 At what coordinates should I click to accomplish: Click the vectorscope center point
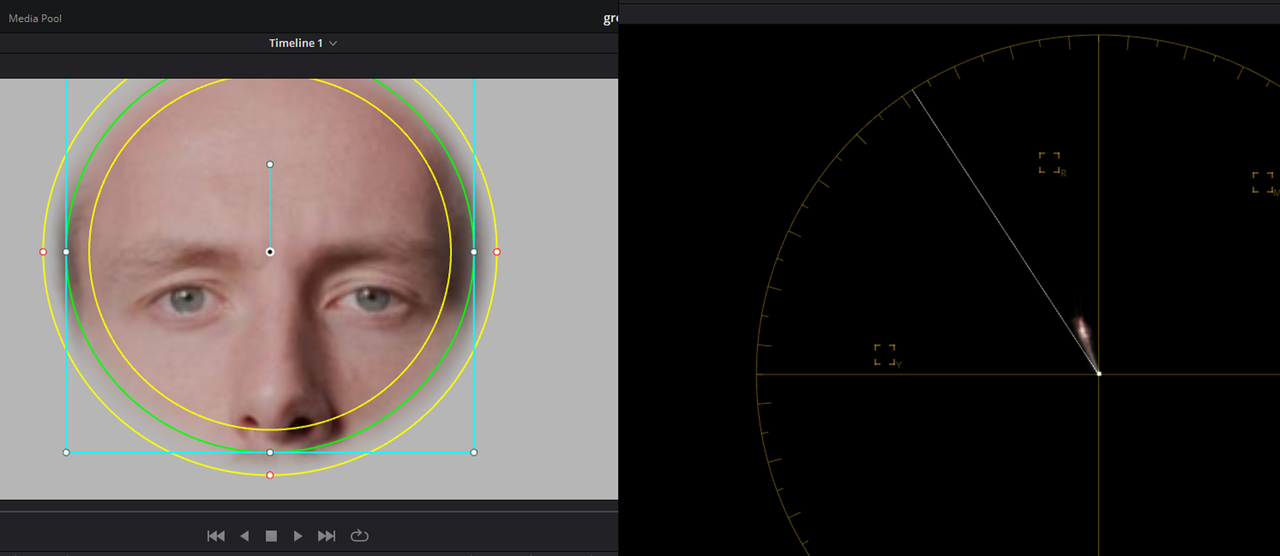[1099, 373]
